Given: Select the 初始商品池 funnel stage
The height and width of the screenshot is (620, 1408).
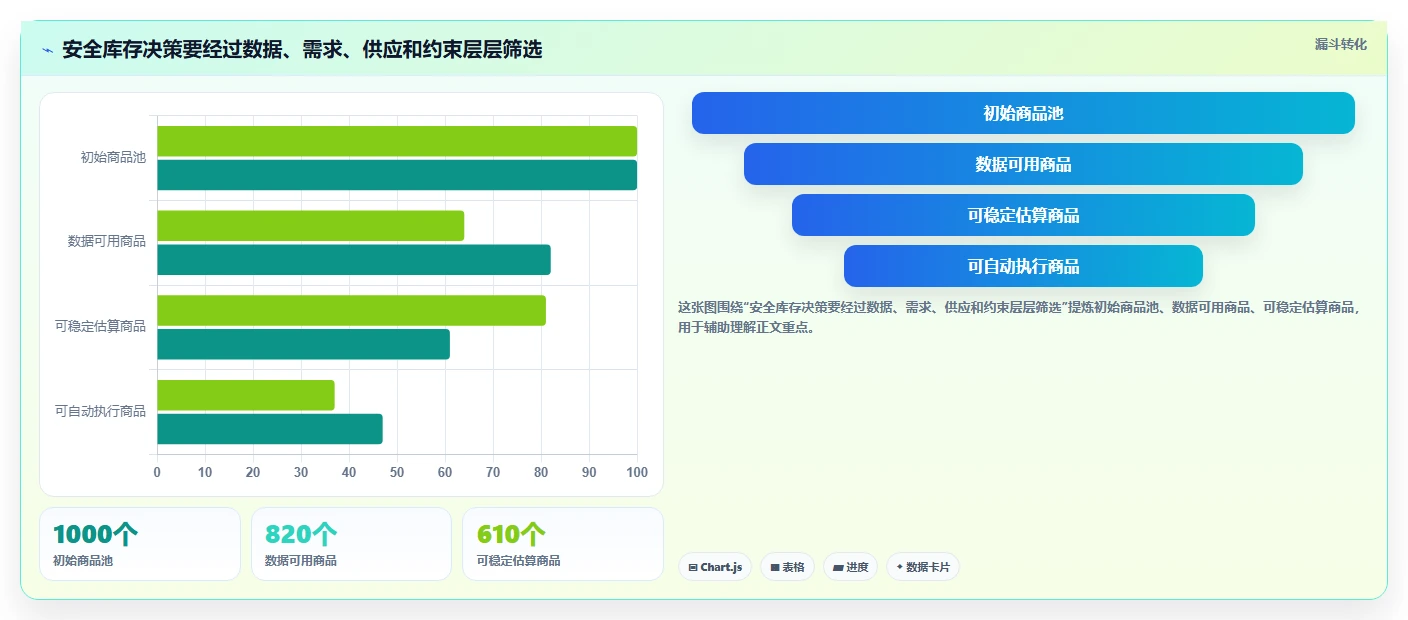Looking at the screenshot, I should coord(1023,113).
